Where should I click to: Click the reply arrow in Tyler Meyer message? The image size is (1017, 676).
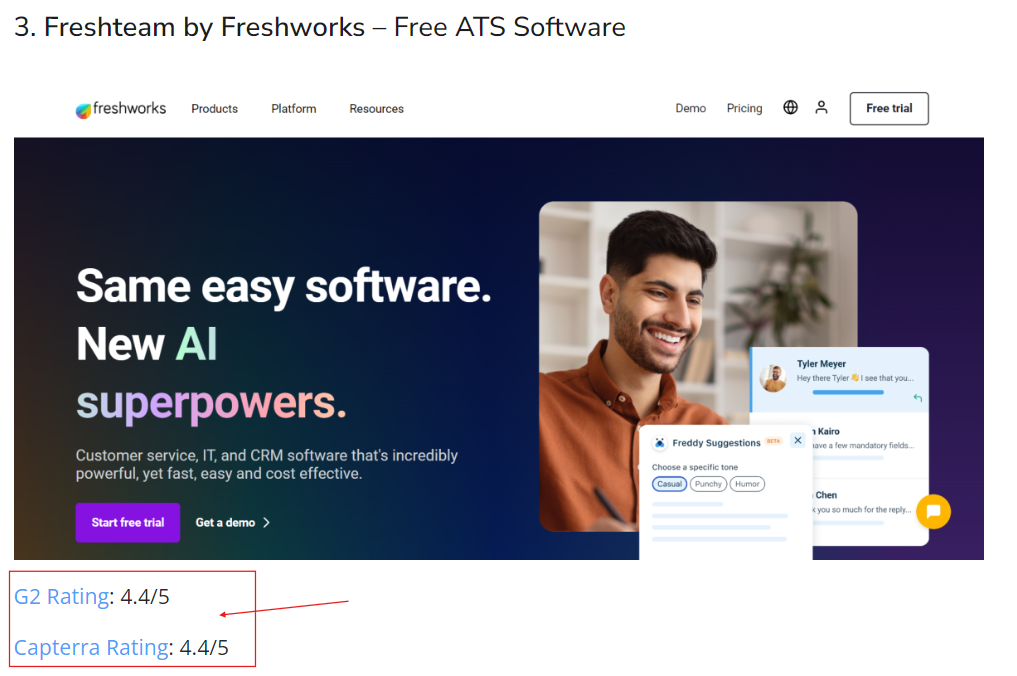917,398
